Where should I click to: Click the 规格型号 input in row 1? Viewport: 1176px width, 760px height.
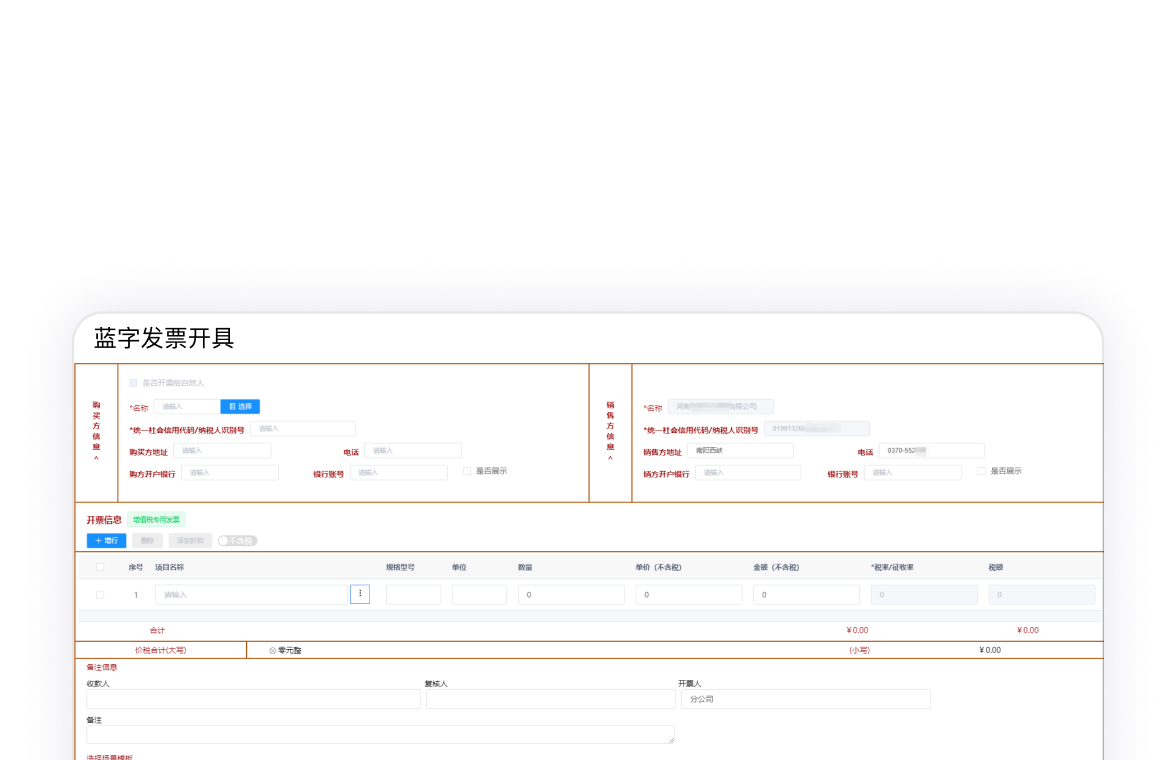413,595
